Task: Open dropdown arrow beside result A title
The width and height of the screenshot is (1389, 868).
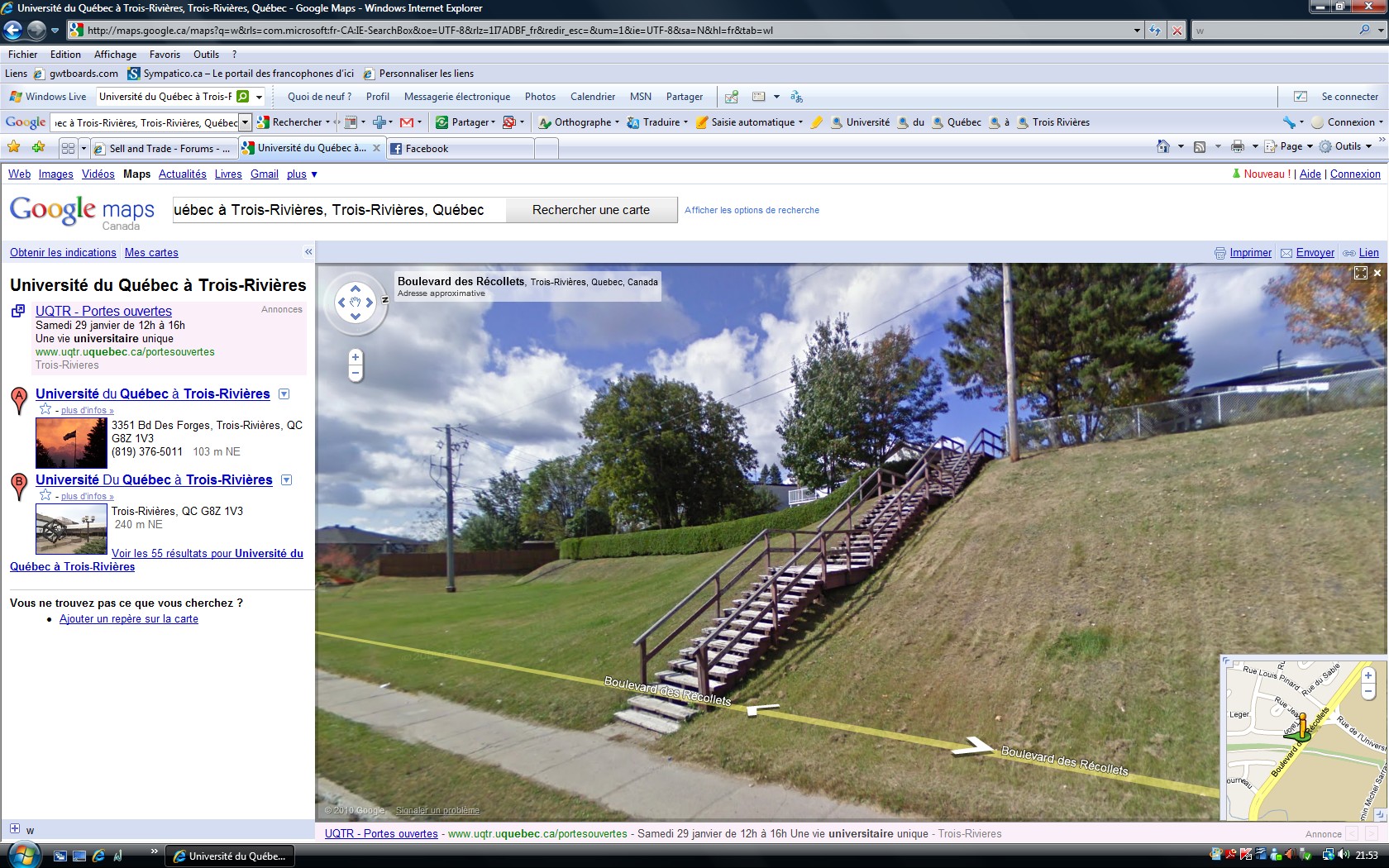Action: (x=284, y=394)
